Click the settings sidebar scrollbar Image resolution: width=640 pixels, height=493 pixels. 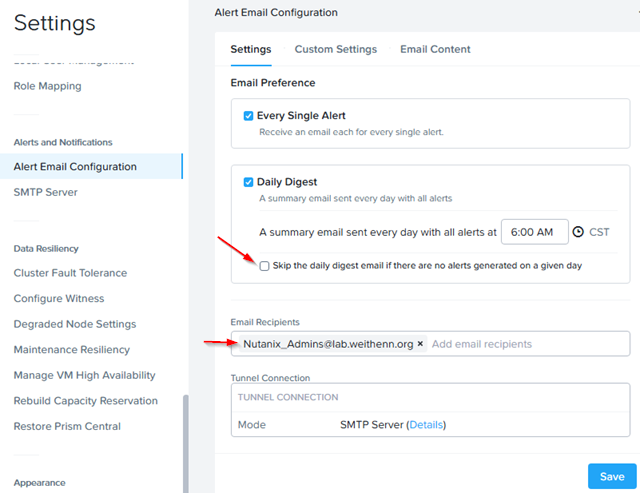click(x=185, y=440)
